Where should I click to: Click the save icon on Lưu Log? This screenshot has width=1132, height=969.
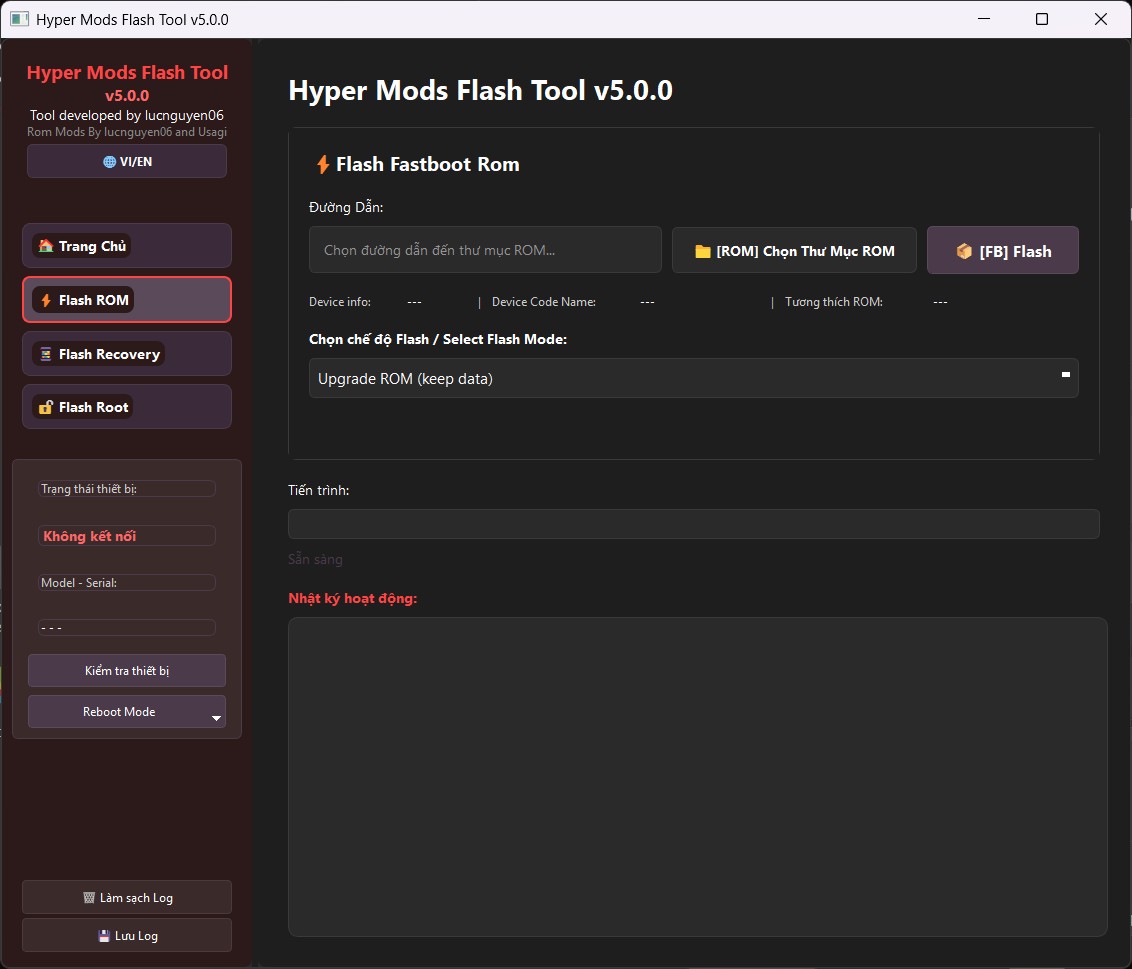(x=103, y=935)
